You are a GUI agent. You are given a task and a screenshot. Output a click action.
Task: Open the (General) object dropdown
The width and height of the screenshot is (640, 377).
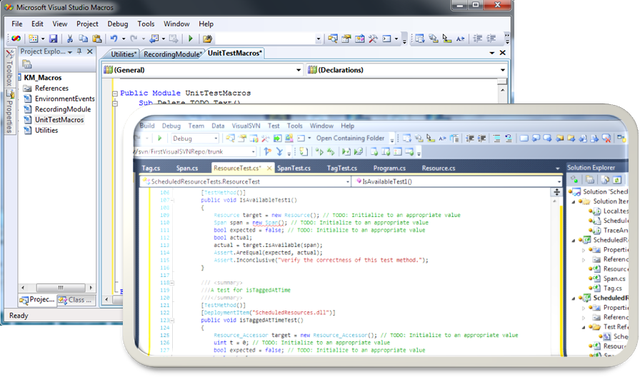tap(299, 70)
